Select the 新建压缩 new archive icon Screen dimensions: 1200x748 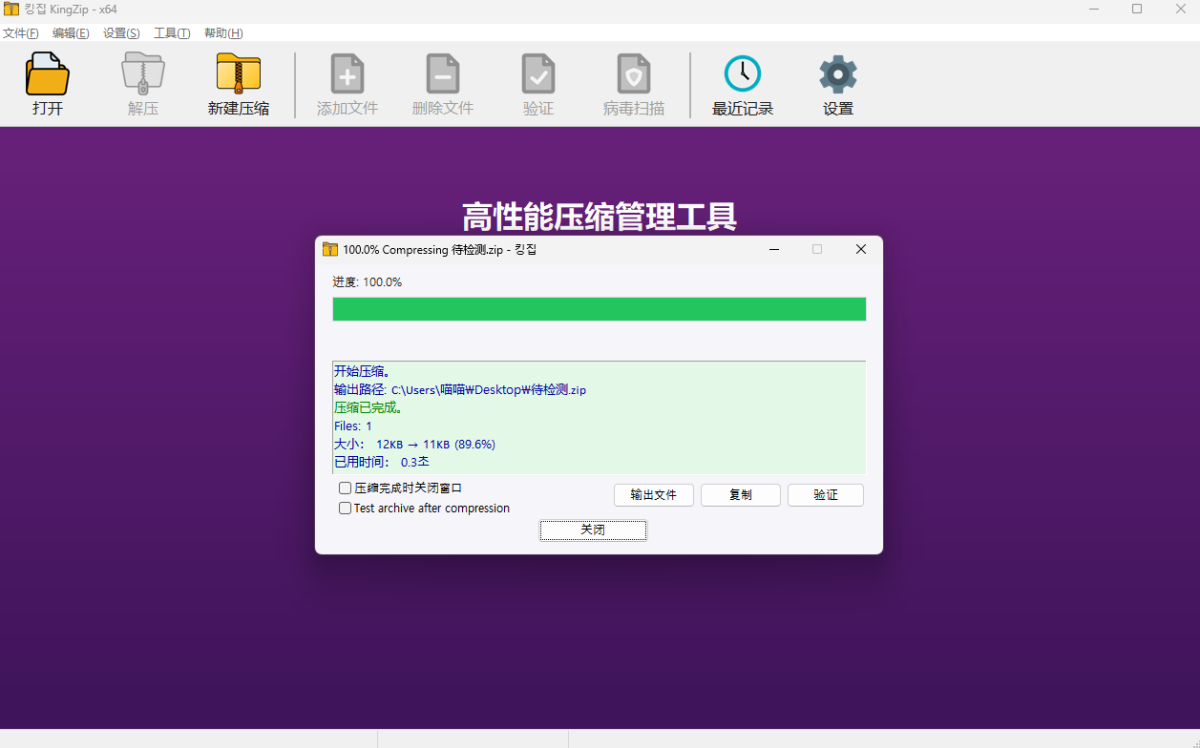click(238, 75)
